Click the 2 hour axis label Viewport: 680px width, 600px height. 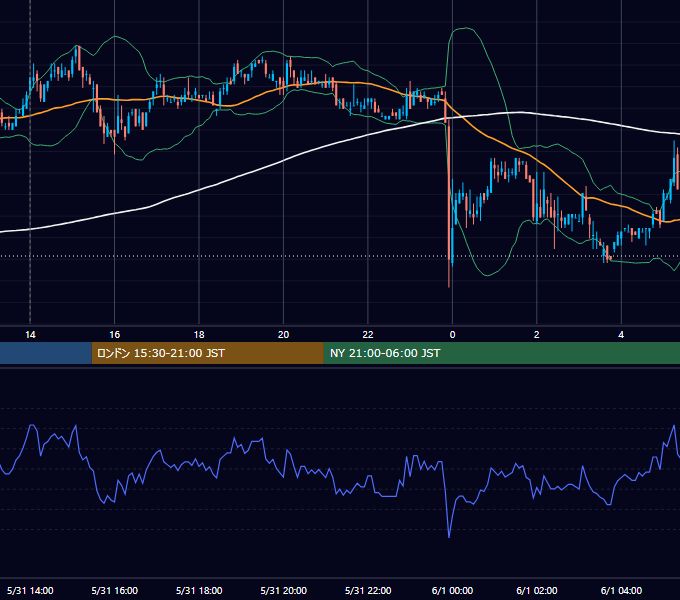click(x=536, y=335)
